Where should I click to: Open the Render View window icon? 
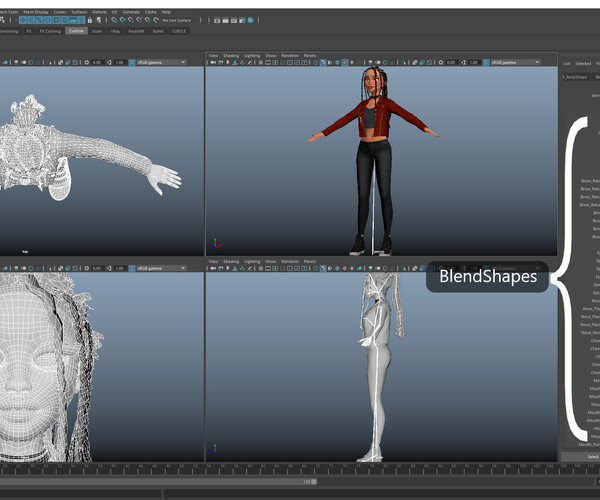click(217, 20)
